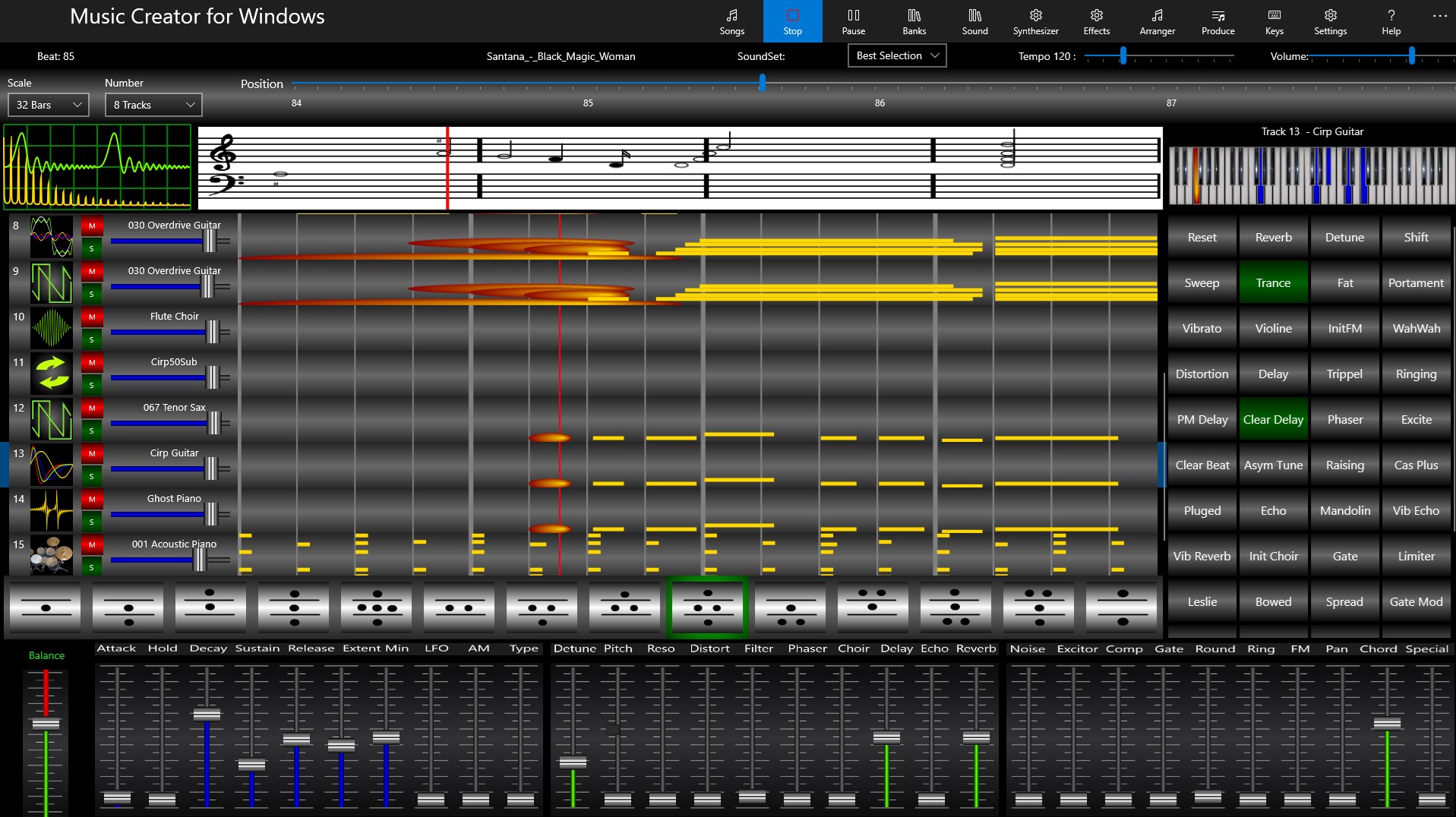The image size is (1456, 817).
Task: Expand the Number dropdown showing 8 Tracks
Action: click(x=152, y=104)
